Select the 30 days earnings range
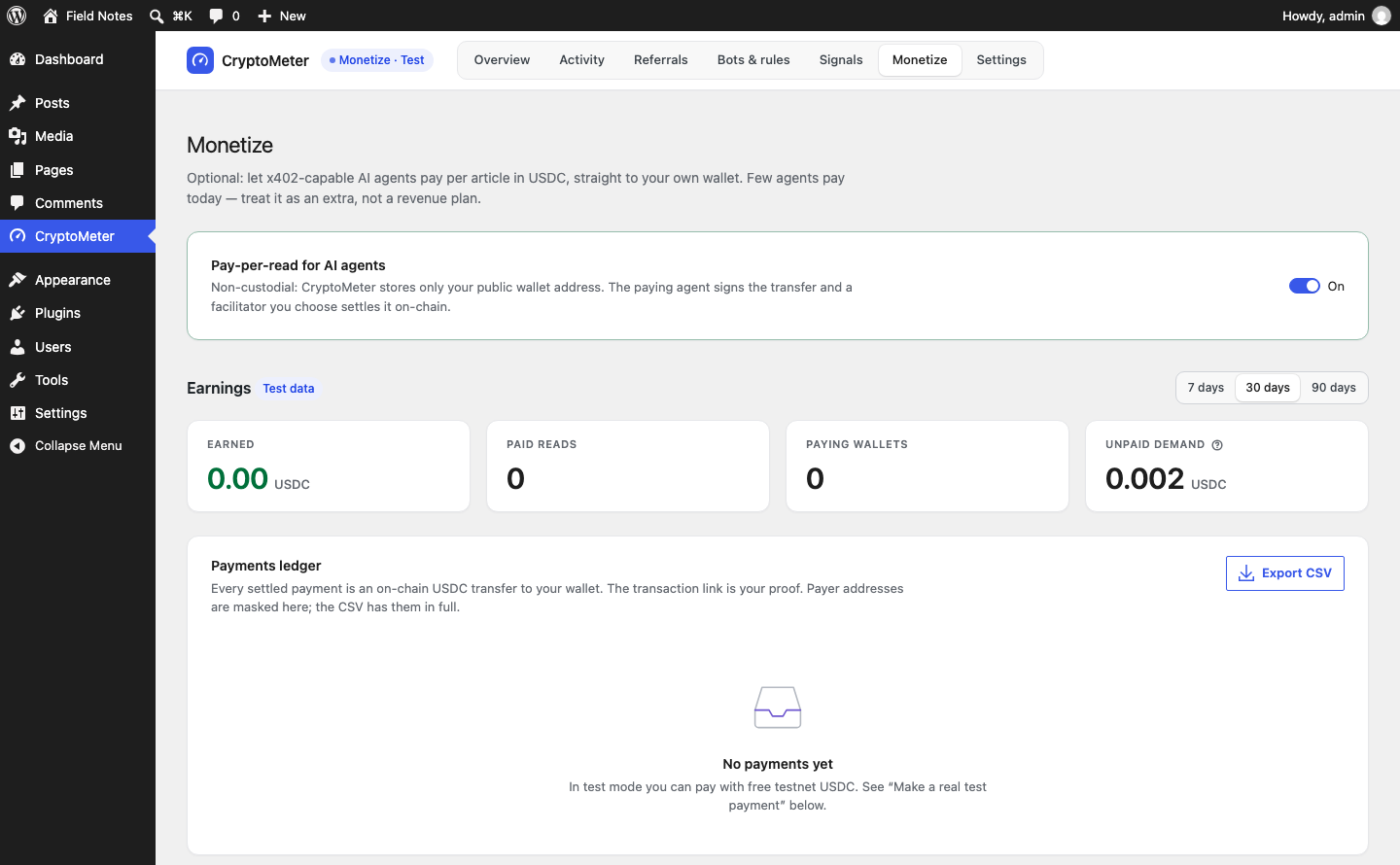1400x865 pixels. pos(1268,388)
